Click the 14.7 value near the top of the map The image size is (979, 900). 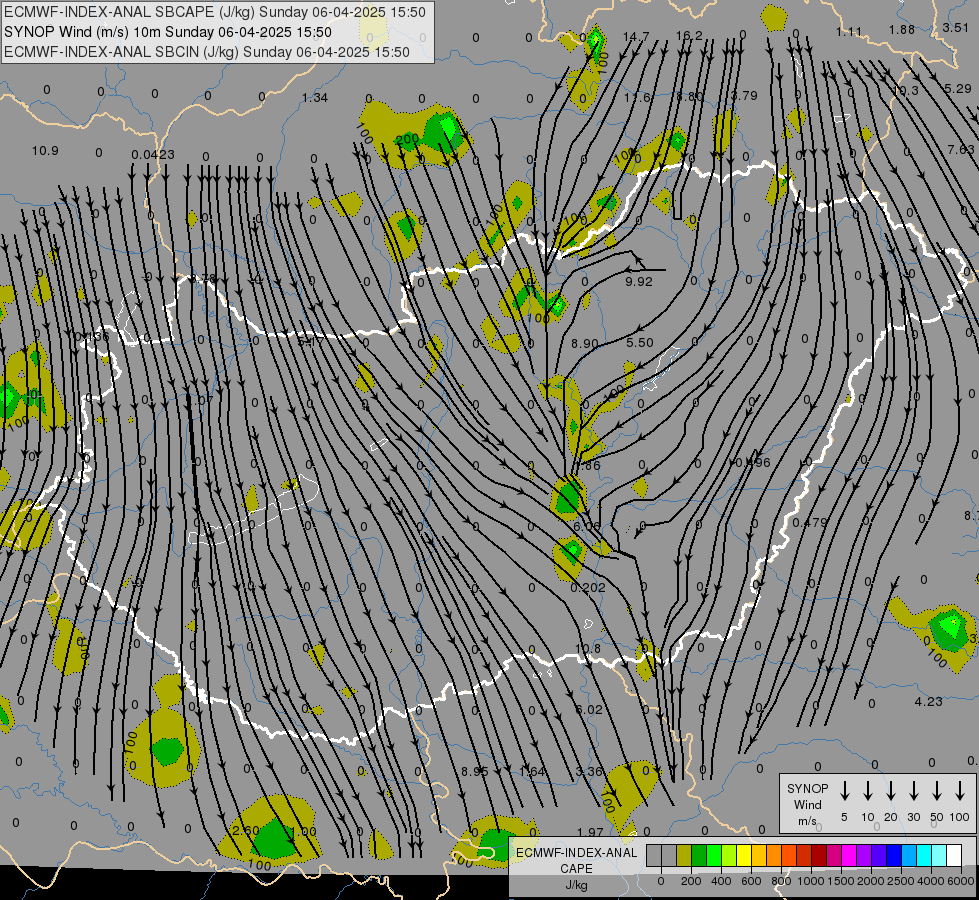pos(636,37)
